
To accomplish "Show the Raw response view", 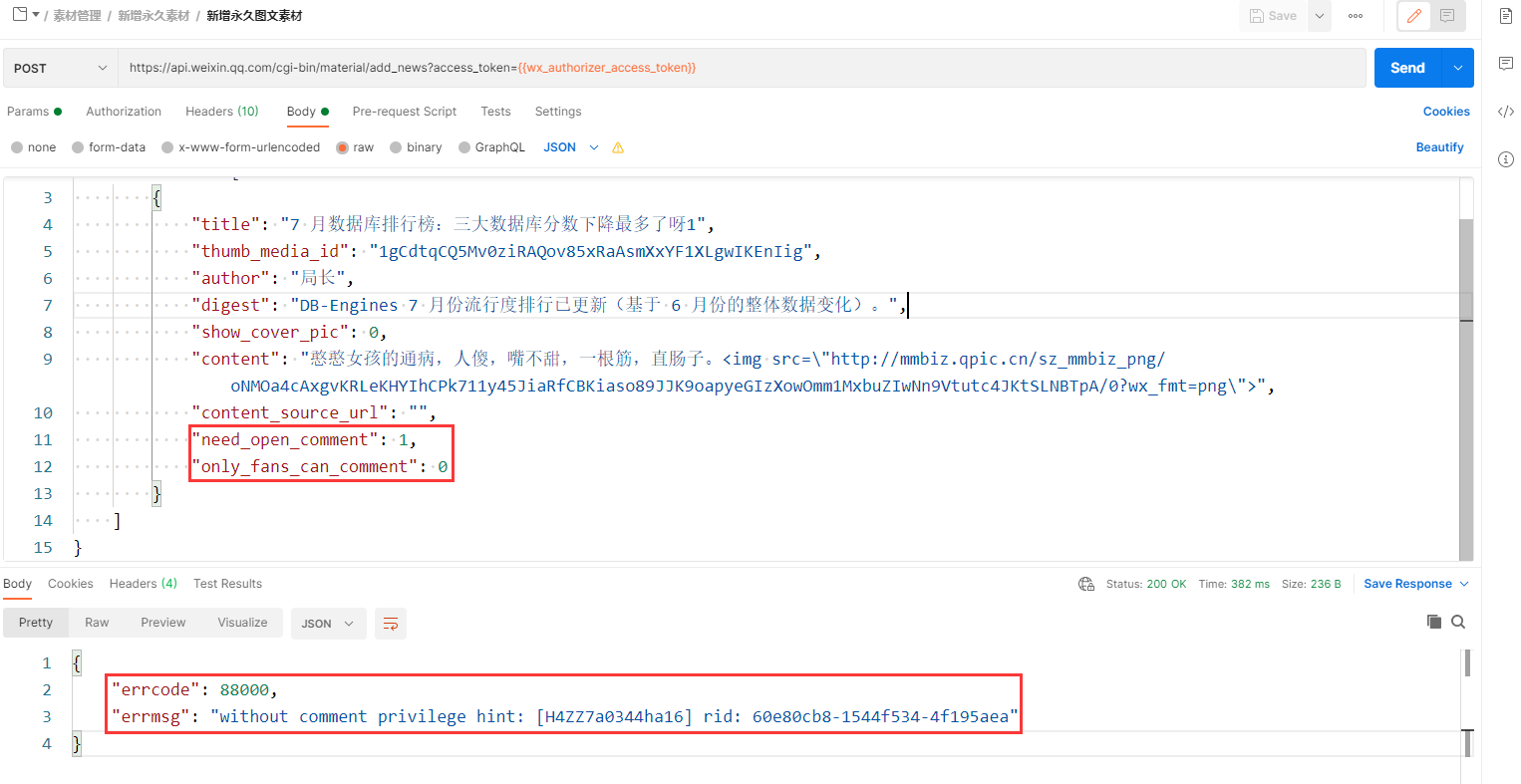I will coord(97,623).
